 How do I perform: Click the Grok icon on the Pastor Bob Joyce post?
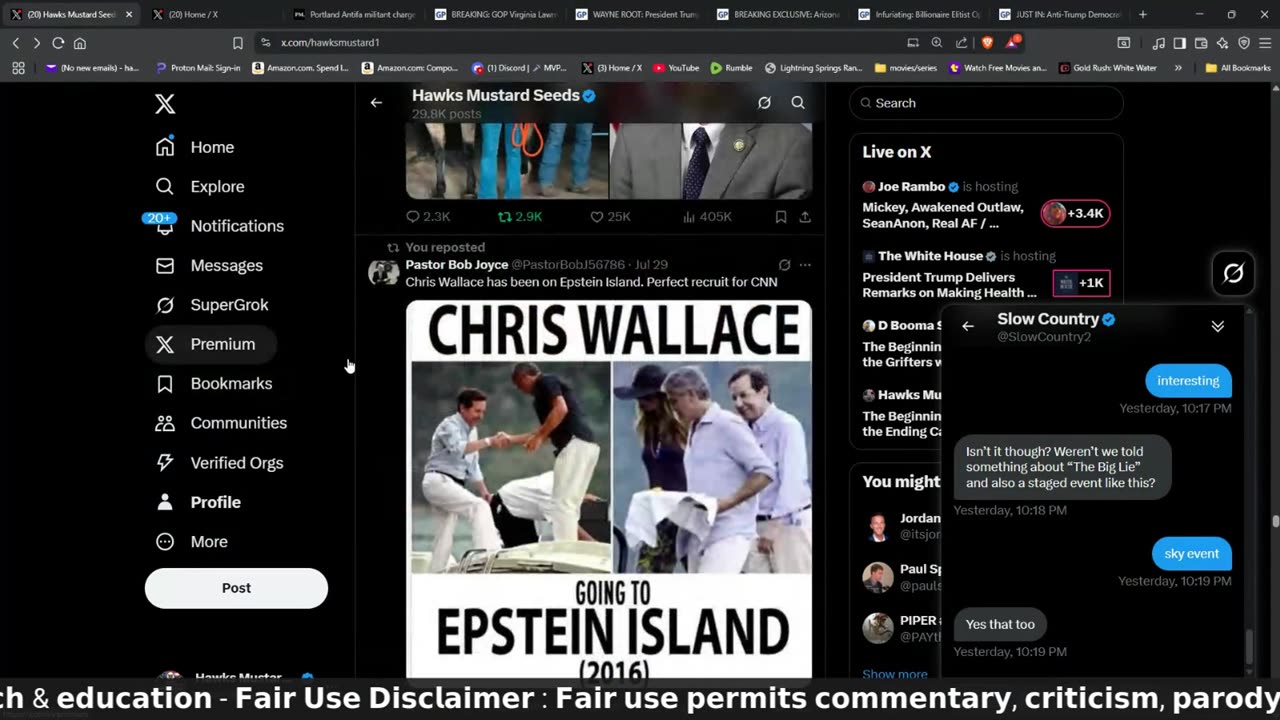(784, 265)
